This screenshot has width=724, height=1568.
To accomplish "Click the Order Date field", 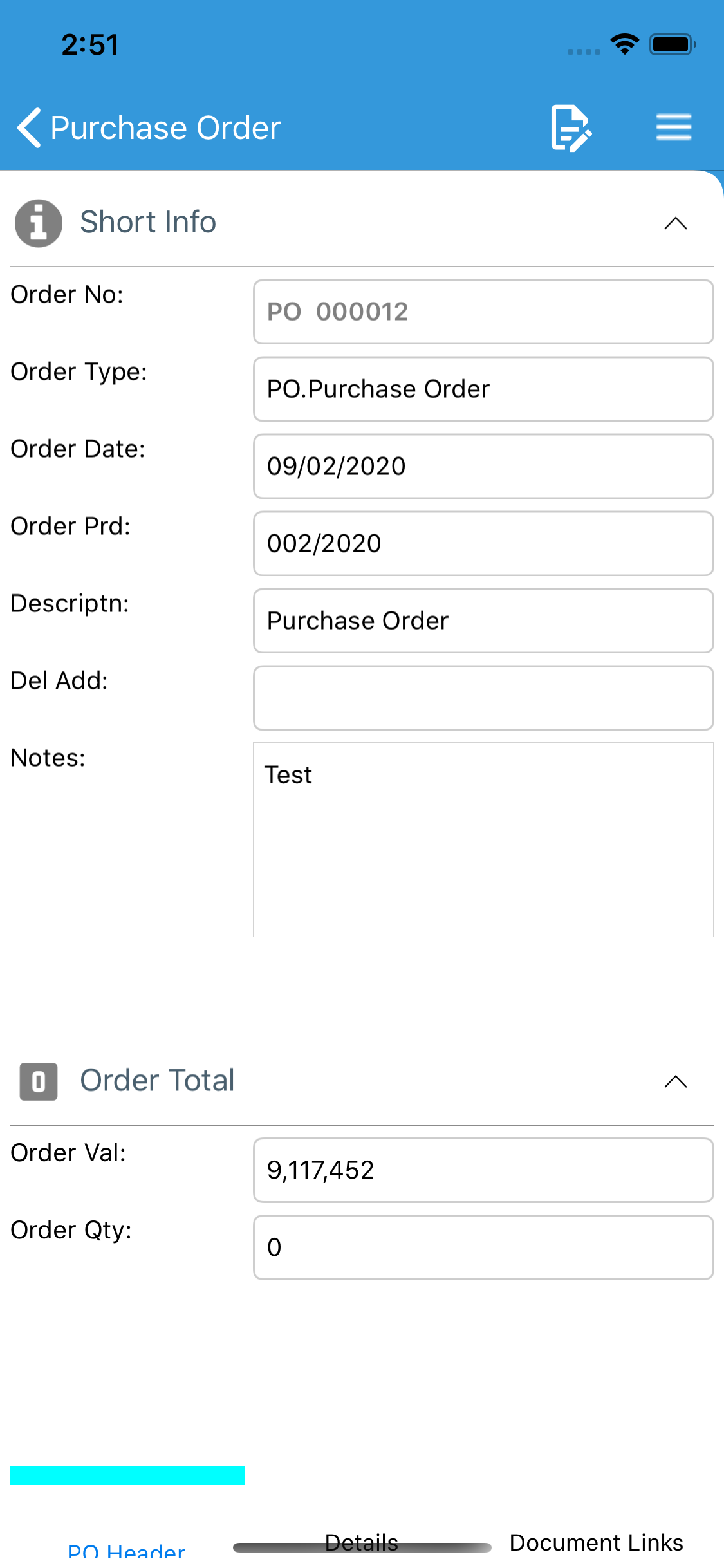I will [483, 467].
